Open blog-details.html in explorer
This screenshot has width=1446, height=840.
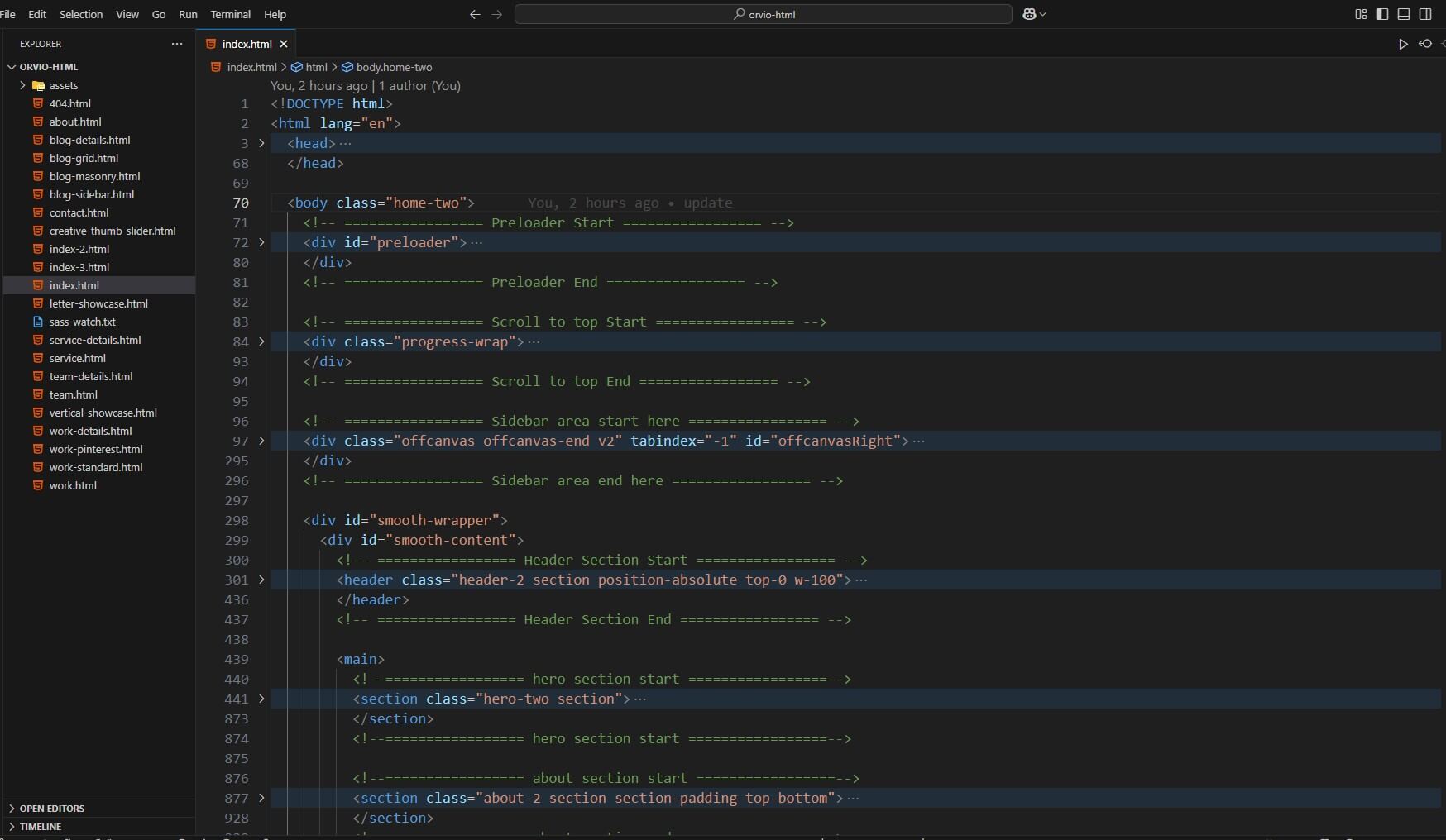89,140
